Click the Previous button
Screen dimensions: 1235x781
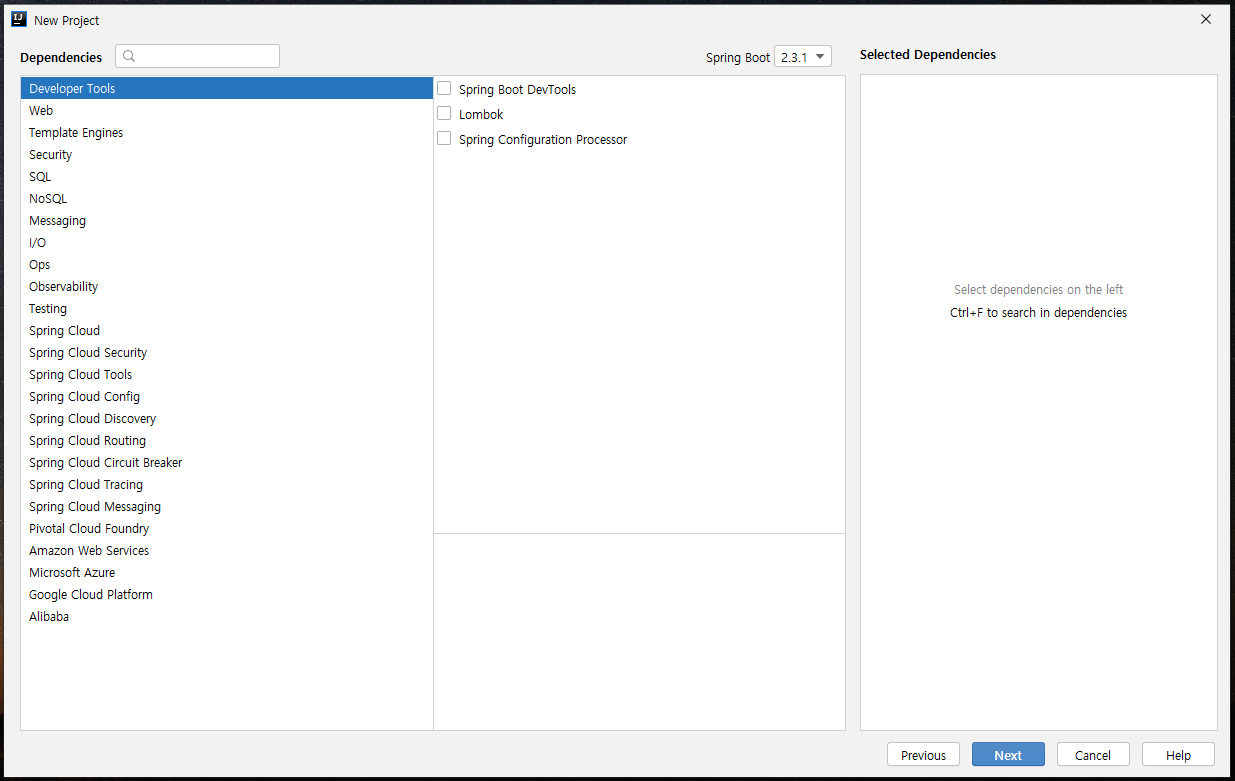(923, 755)
